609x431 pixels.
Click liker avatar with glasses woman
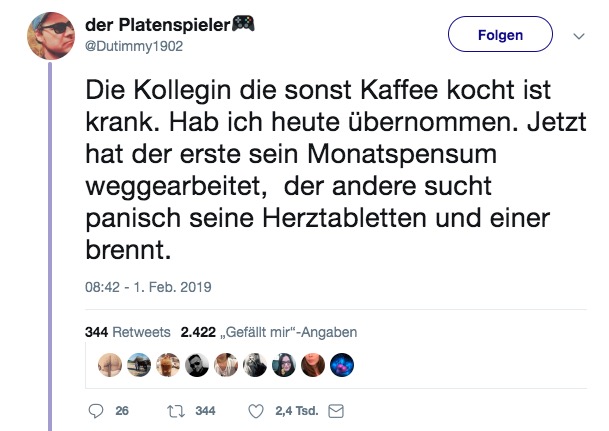coord(284,365)
